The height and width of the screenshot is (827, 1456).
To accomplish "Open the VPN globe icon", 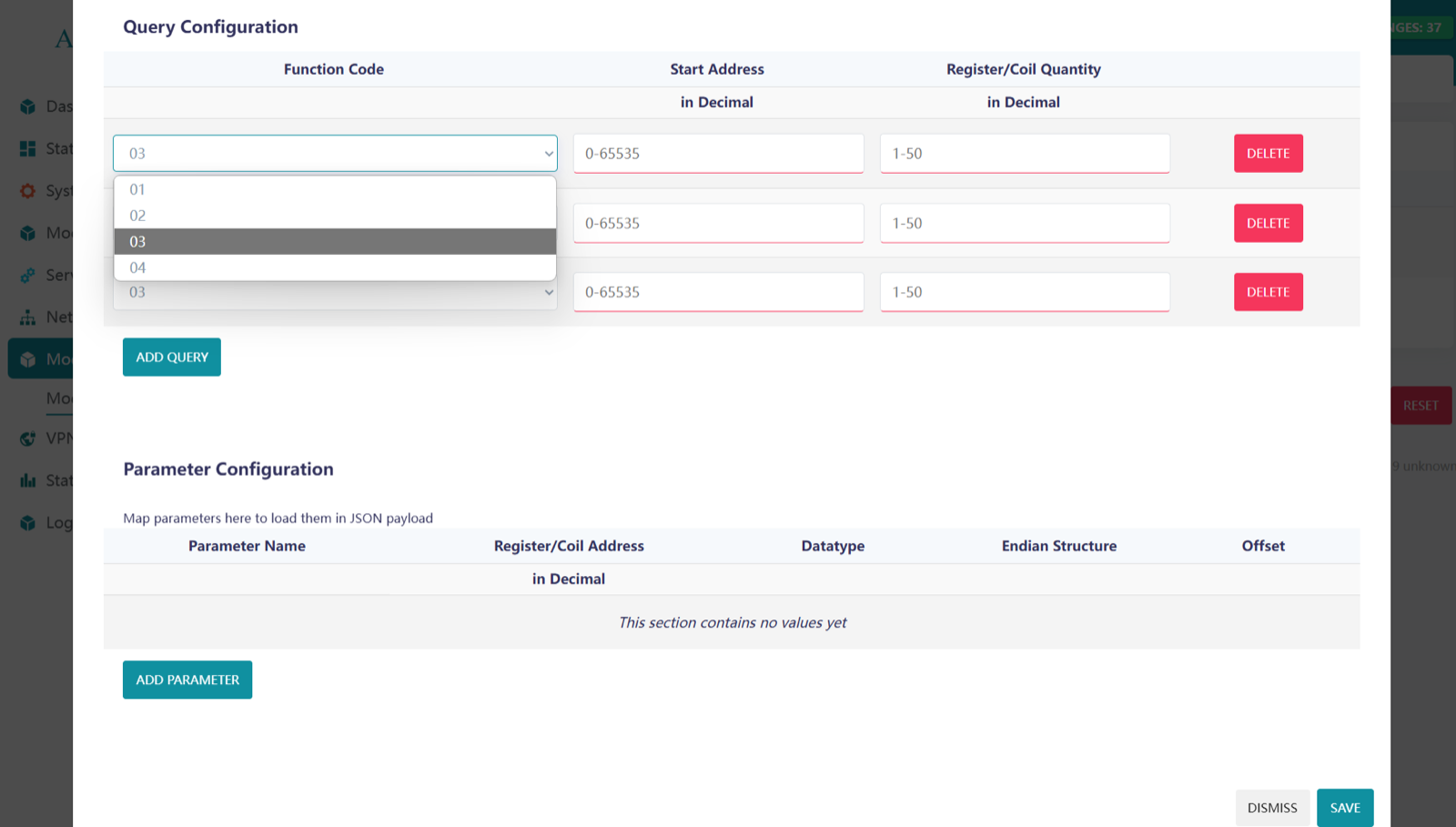I will [x=27, y=438].
